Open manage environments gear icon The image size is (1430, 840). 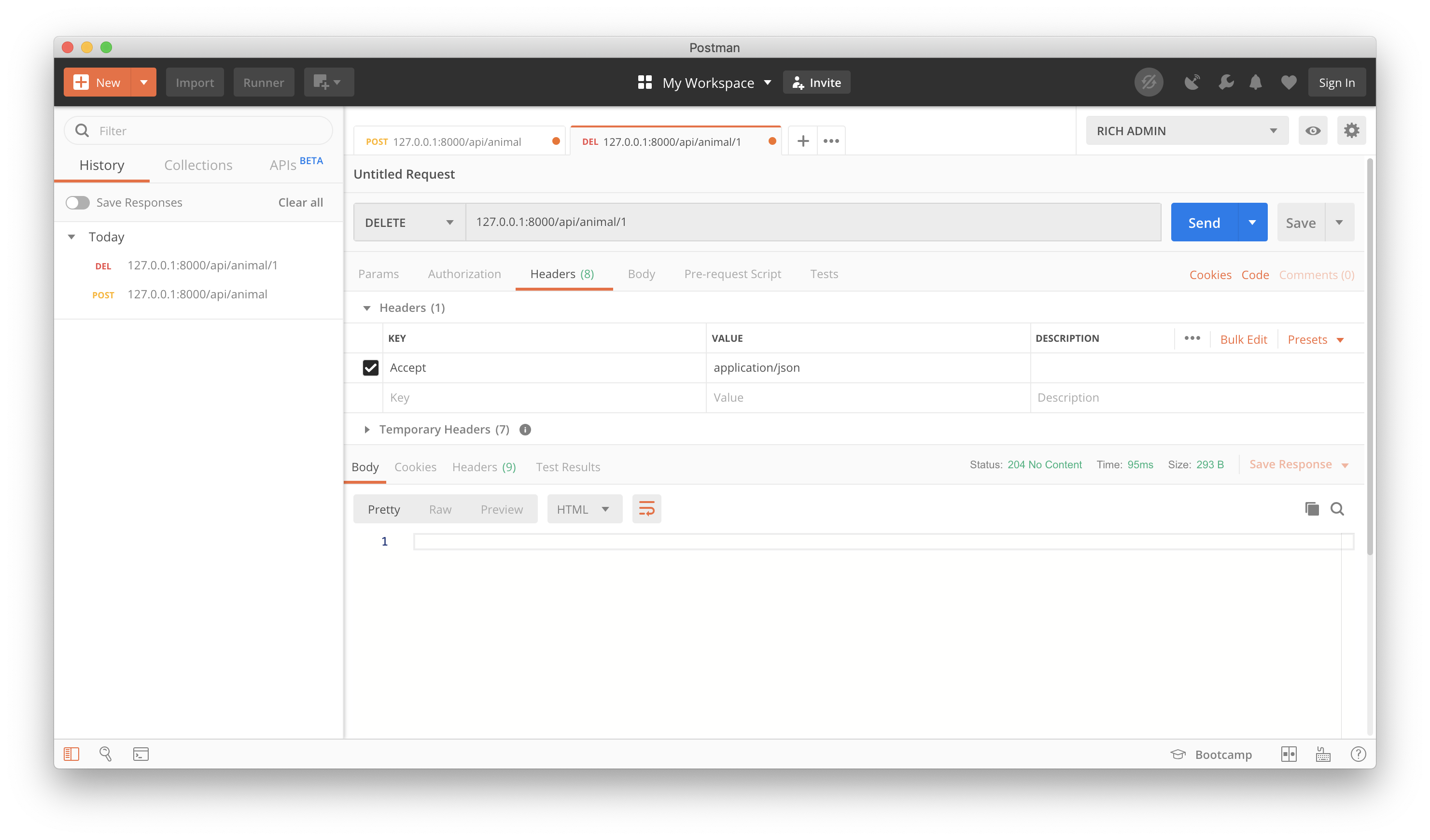pos(1351,130)
